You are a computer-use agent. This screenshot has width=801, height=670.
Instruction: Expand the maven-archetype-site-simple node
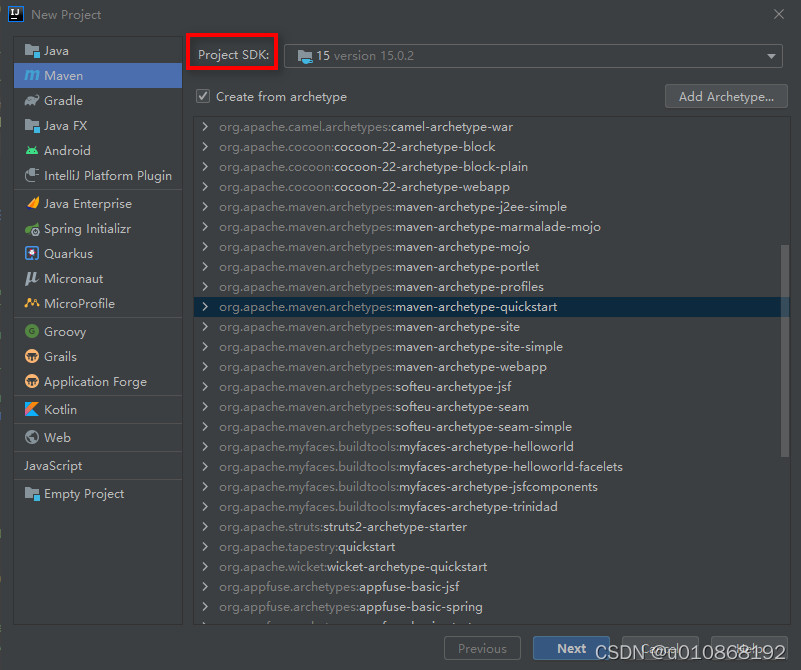(x=205, y=347)
